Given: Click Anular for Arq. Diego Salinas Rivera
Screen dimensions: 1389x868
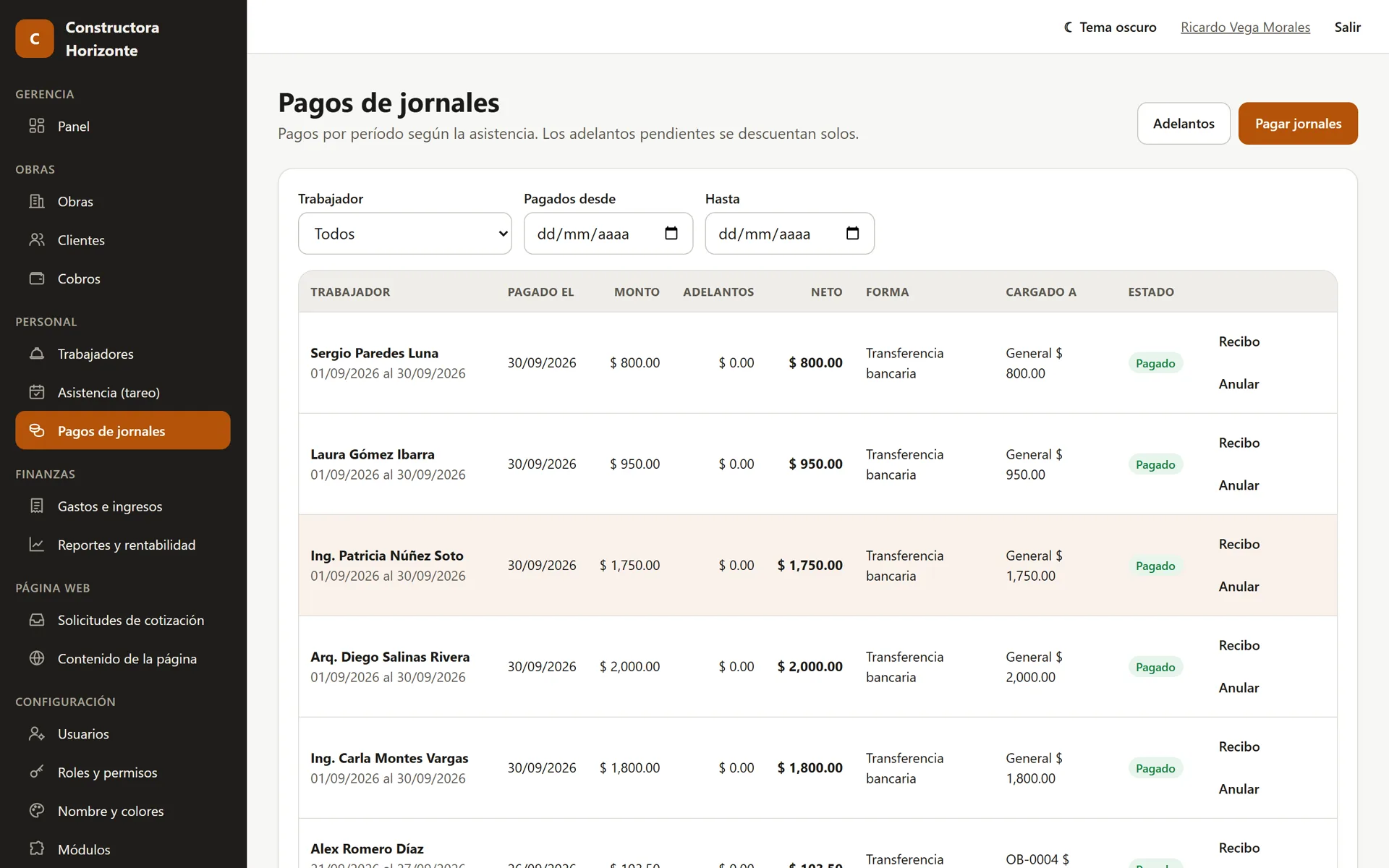Looking at the screenshot, I should tap(1239, 688).
